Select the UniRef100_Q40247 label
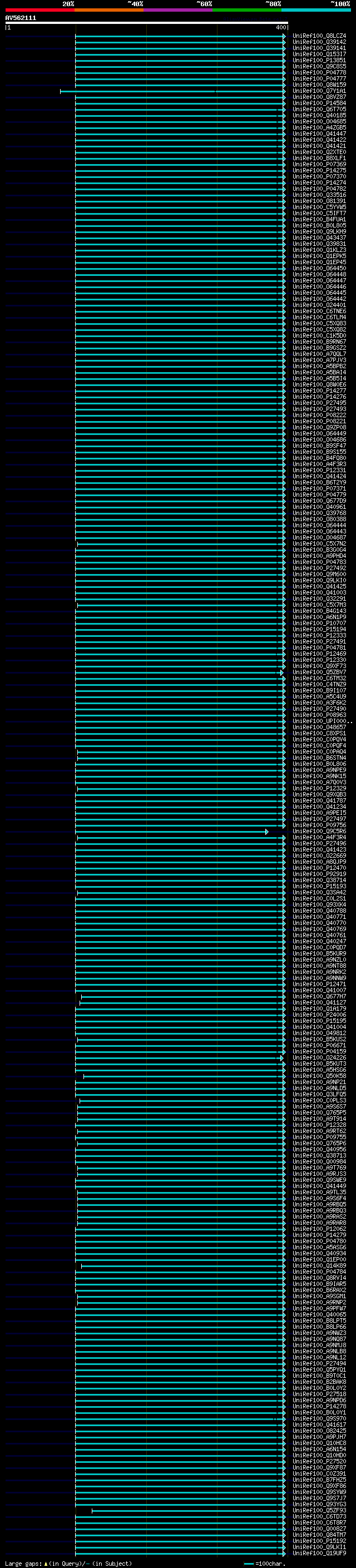 tap(319, 942)
